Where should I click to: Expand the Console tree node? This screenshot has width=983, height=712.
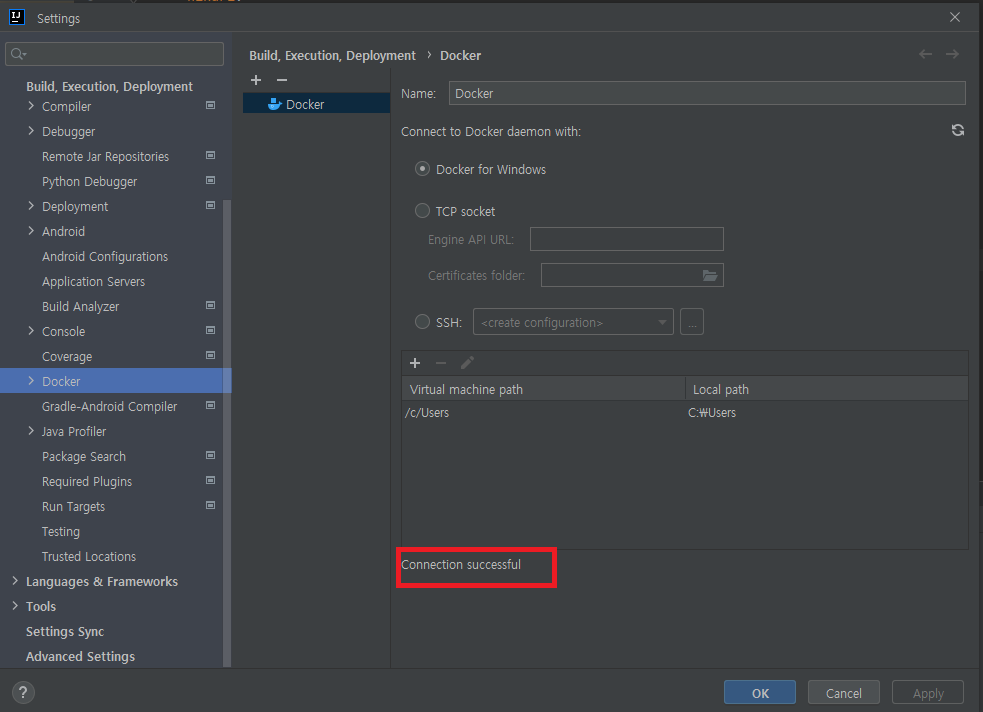click(x=31, y=331)
